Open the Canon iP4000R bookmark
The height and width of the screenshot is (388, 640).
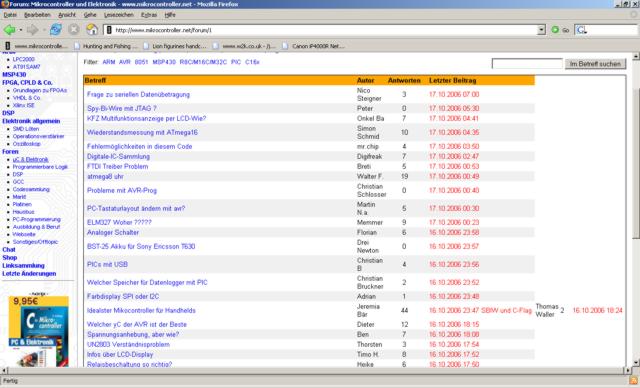[314, 46]
